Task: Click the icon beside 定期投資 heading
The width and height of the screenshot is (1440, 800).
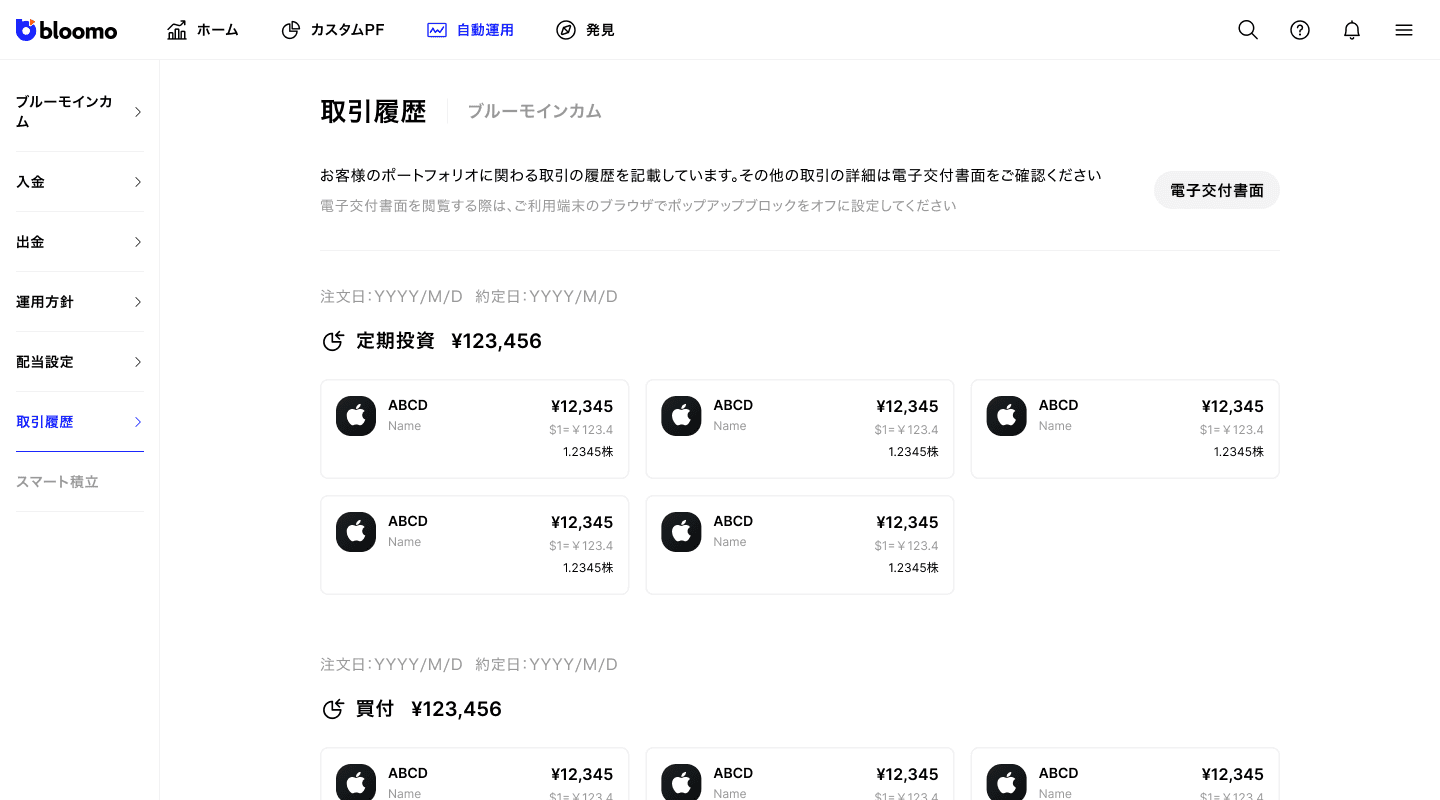Action: click(x=333, y=341)
